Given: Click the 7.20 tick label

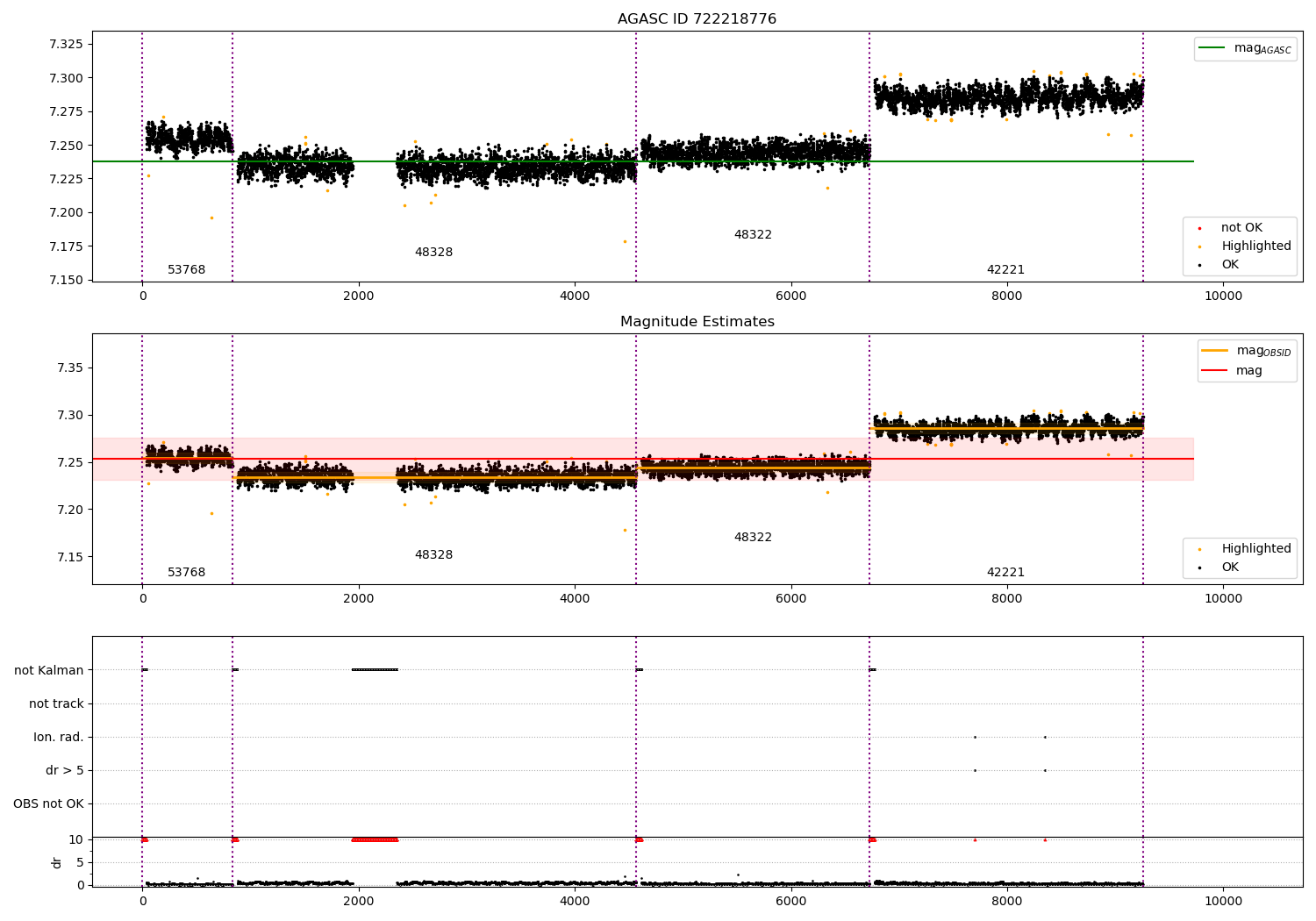Looking at the screenshot, I should (70, 510).
